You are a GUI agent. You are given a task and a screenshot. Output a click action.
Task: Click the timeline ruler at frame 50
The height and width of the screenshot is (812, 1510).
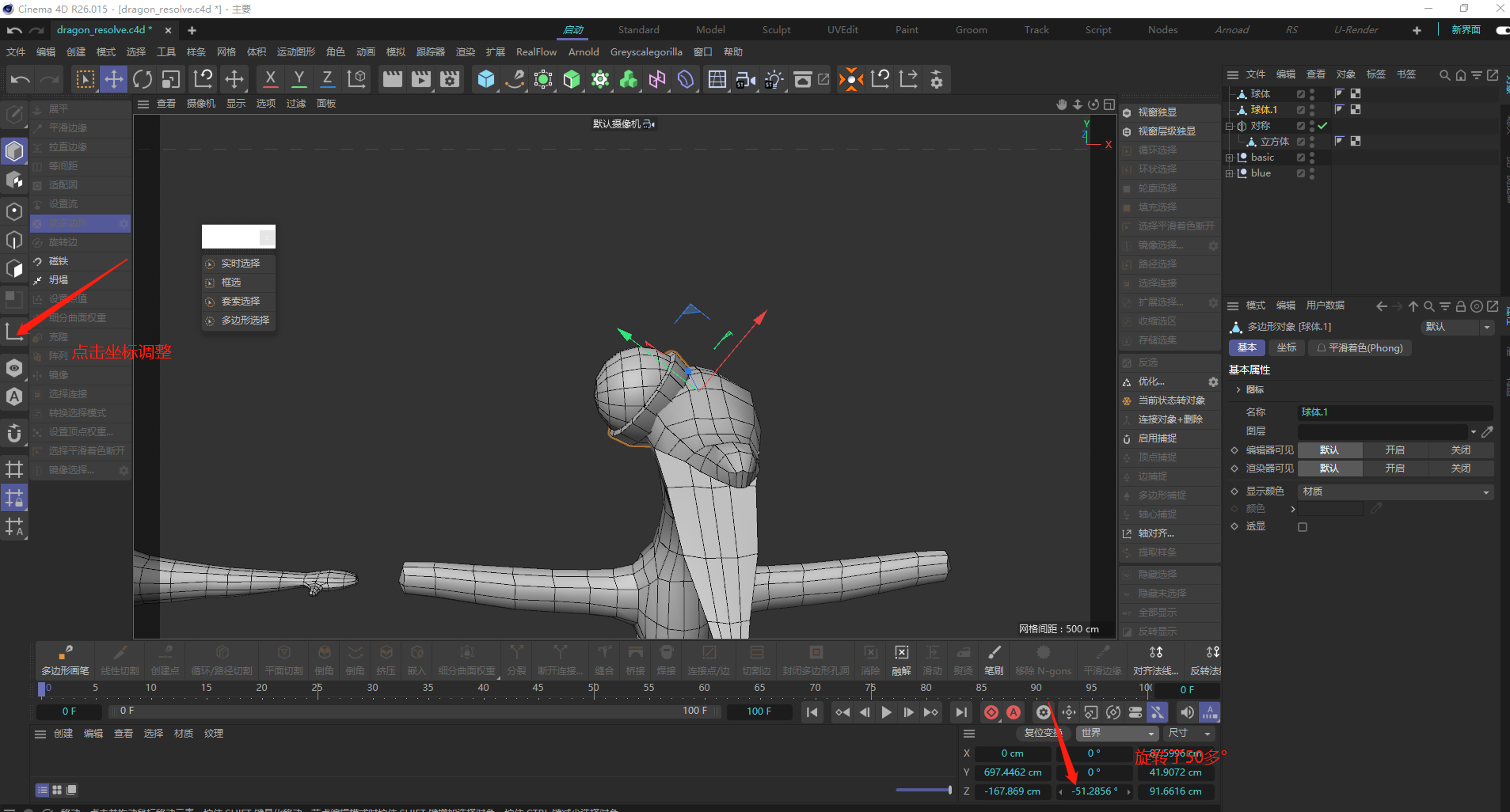[593, 688]
